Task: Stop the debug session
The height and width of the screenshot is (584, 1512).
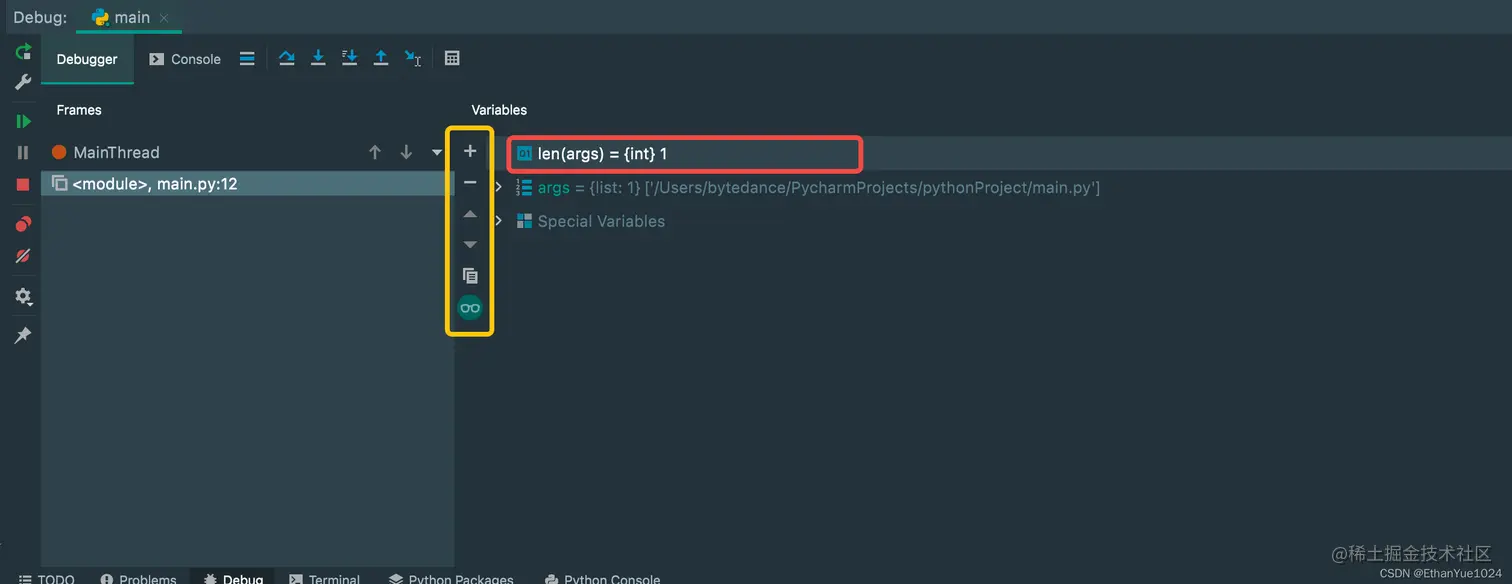Action: [x=23, y=184]
